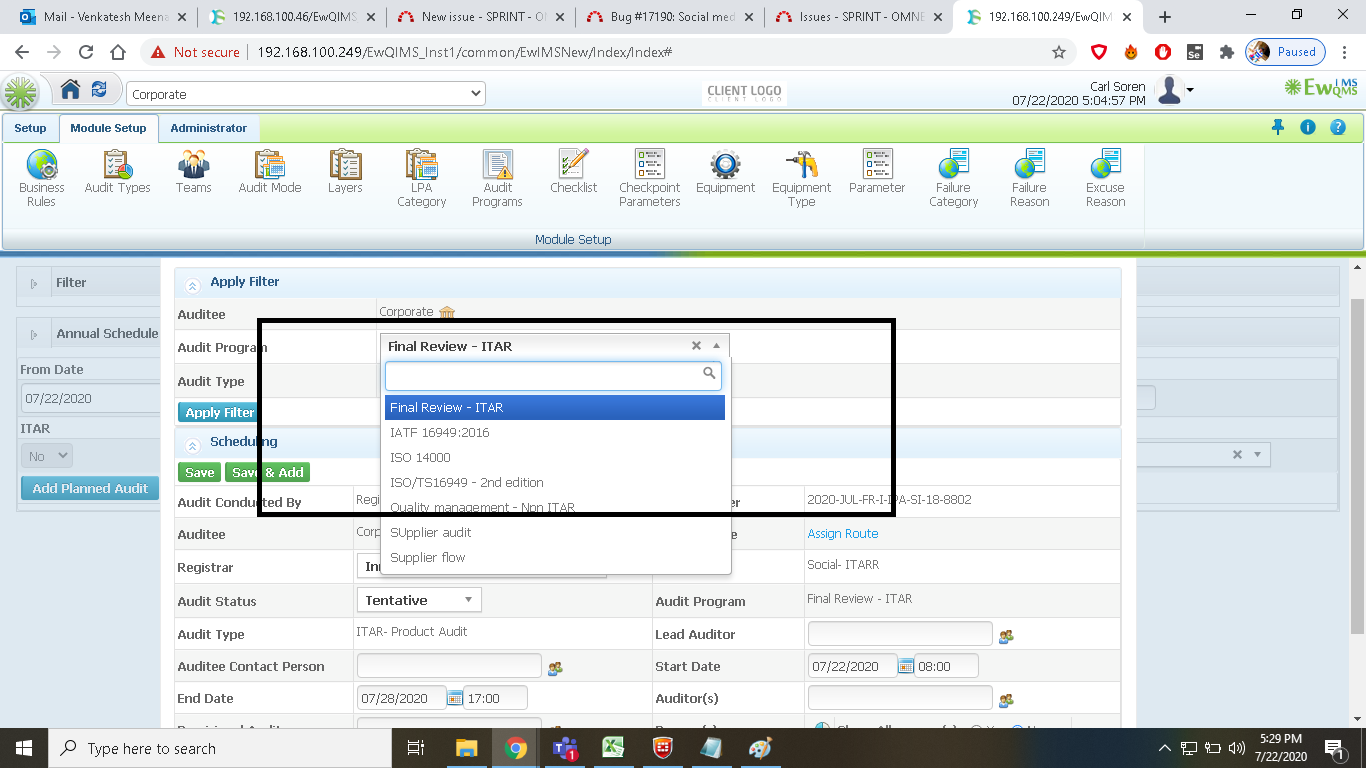Open the help question-mark icon
The width and height of the screenshot is (1366, 768).
click(1337, 127)
